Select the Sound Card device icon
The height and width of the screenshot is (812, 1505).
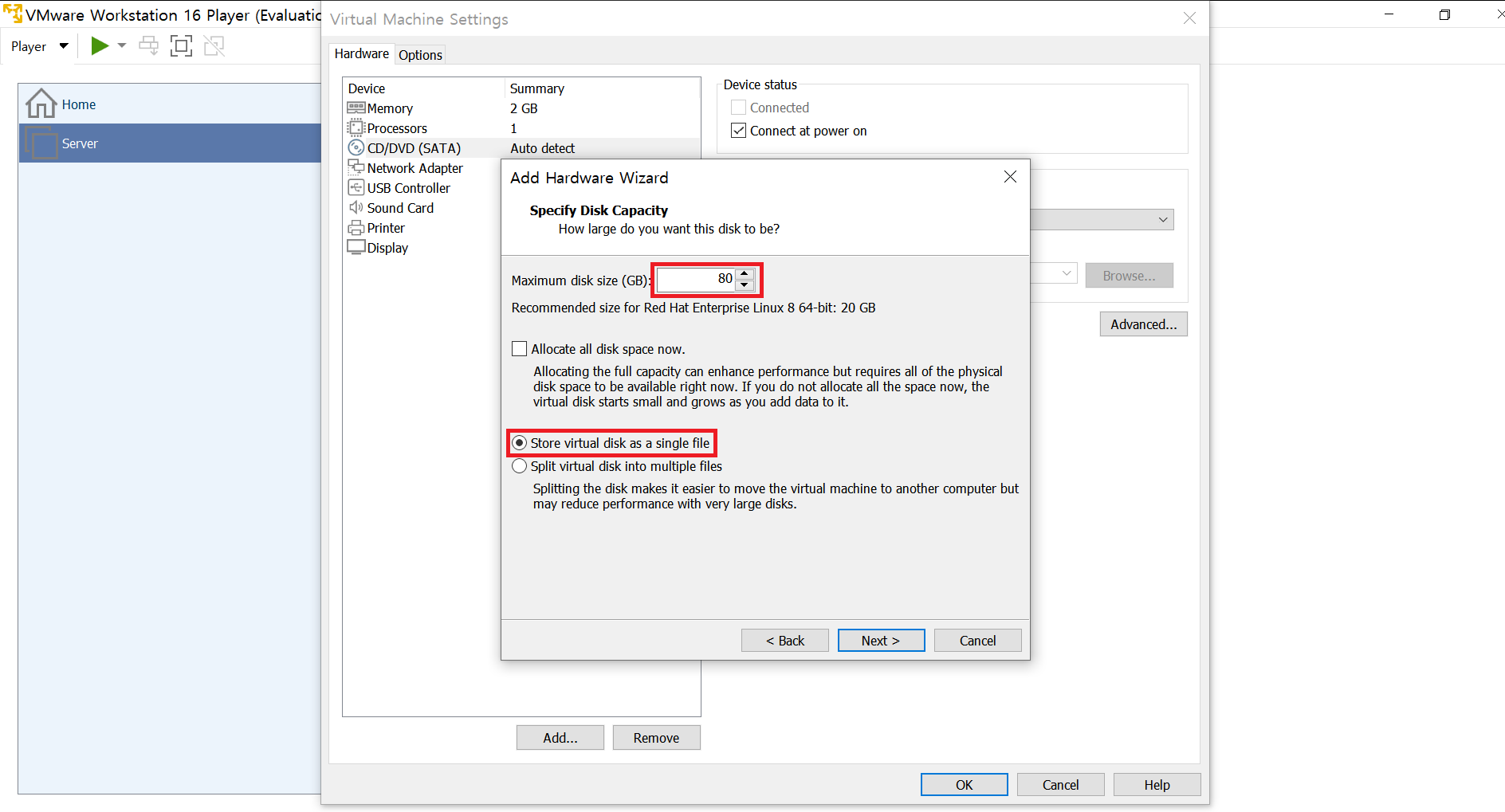point(356,207)
